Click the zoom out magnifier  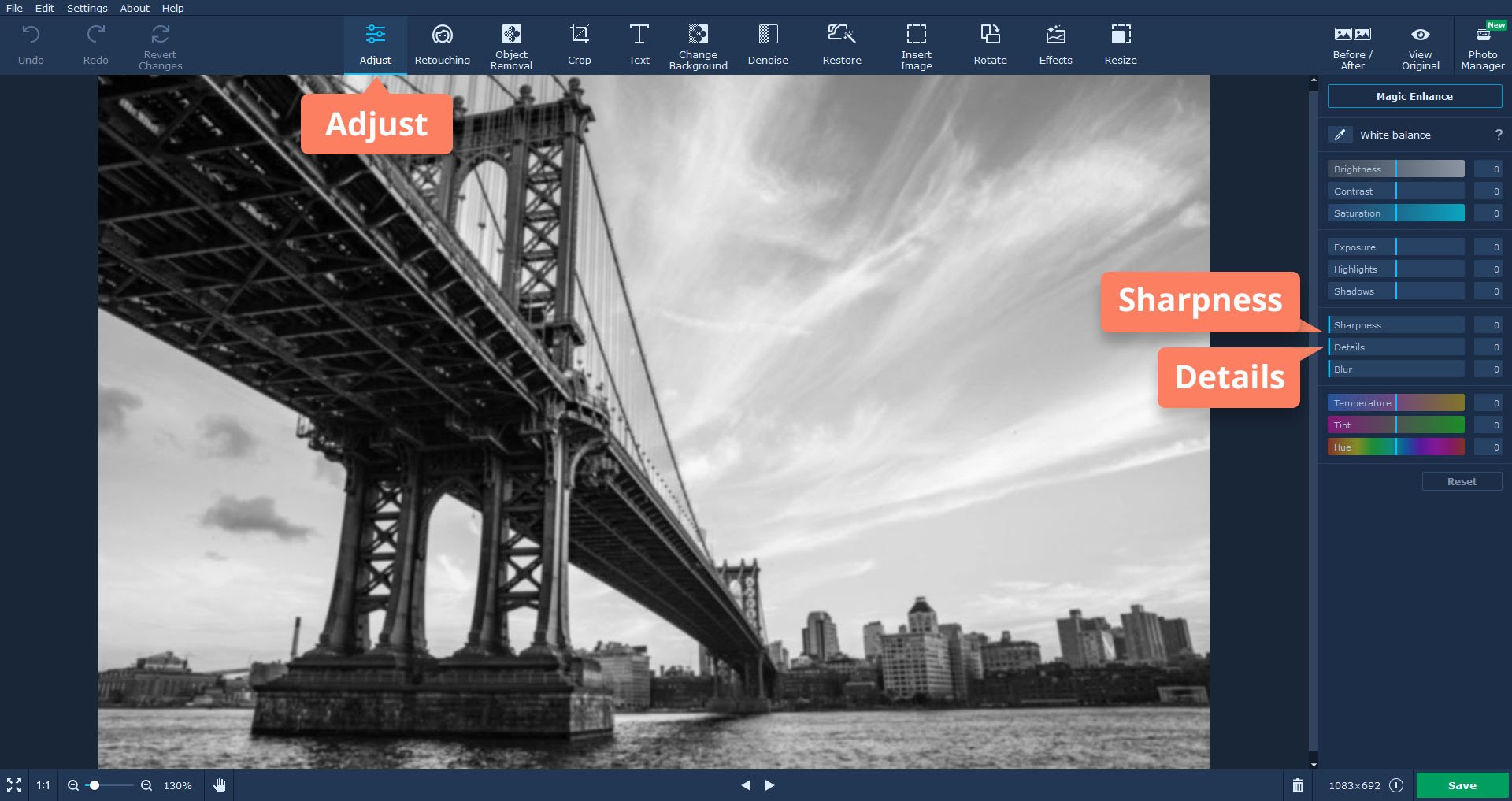pos(73,785)
